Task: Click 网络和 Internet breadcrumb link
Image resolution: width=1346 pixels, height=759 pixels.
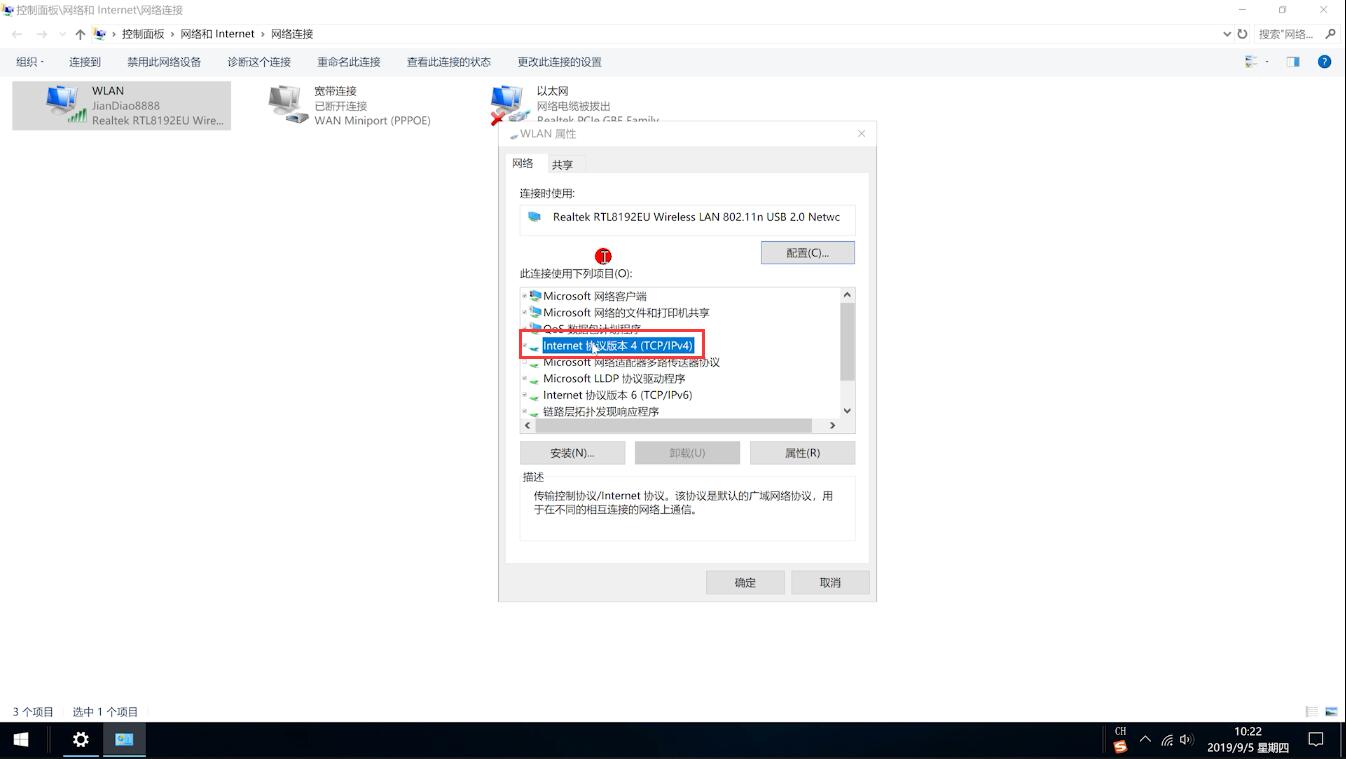Action: tap(218, 34)
